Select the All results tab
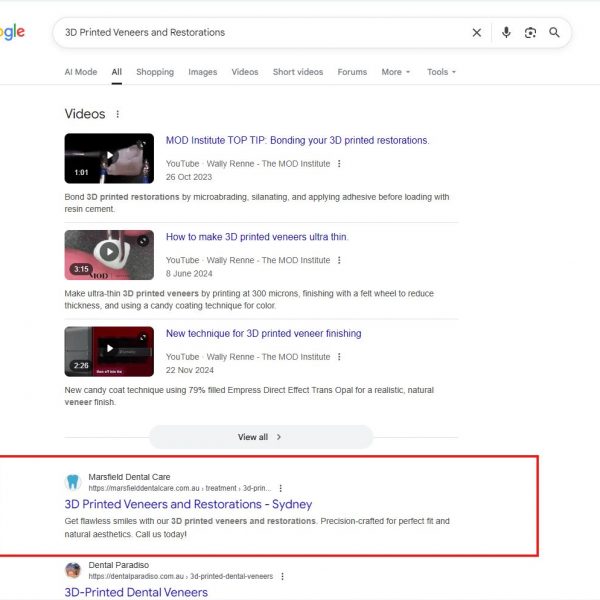The width and height of the screenshot is (600, 600). pos(117,72)
